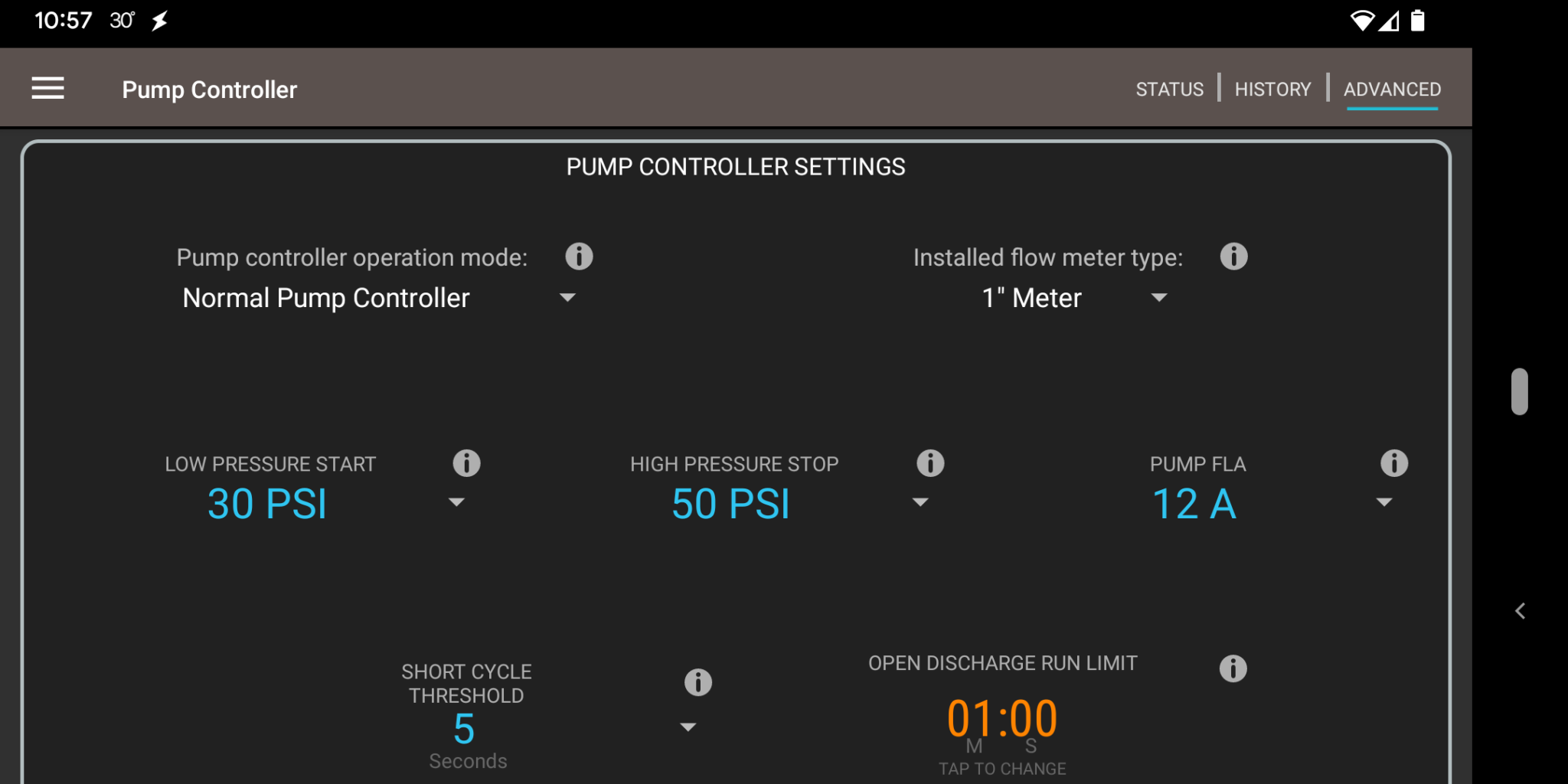Collapse the panel using the right-edge chevron
Image resolution: width=1568 pixels, height=784 pixels.
coord(1521,611)
